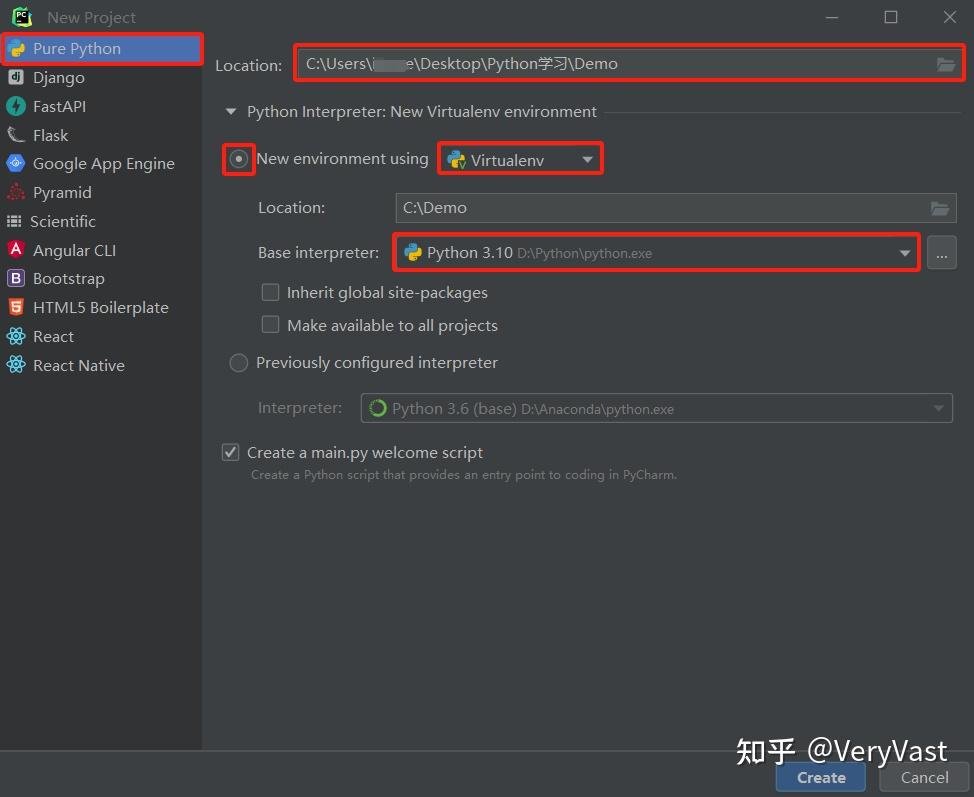Maximize the New Project window
The width and height of the screenshot is (974, 797).
(891, 17)
